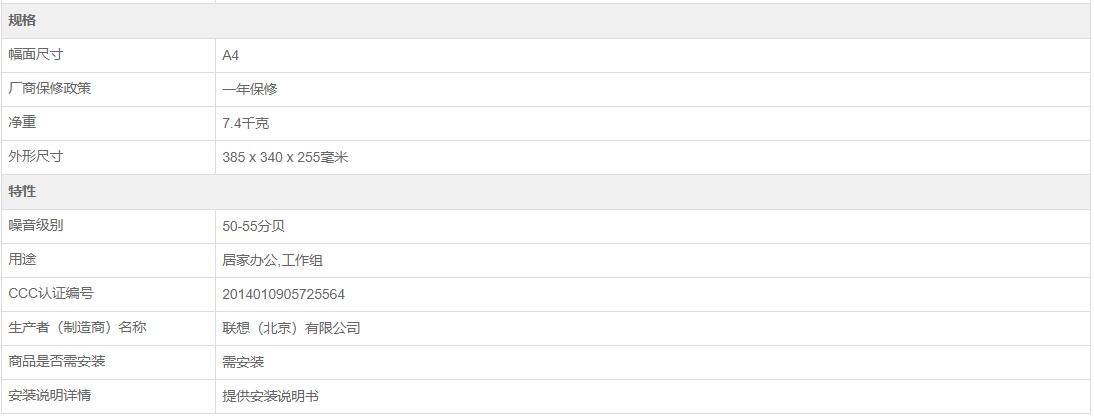Viewport: 1094px width, 417px height.
Task: Select the CCC认证编号 label
Action: 51,294
